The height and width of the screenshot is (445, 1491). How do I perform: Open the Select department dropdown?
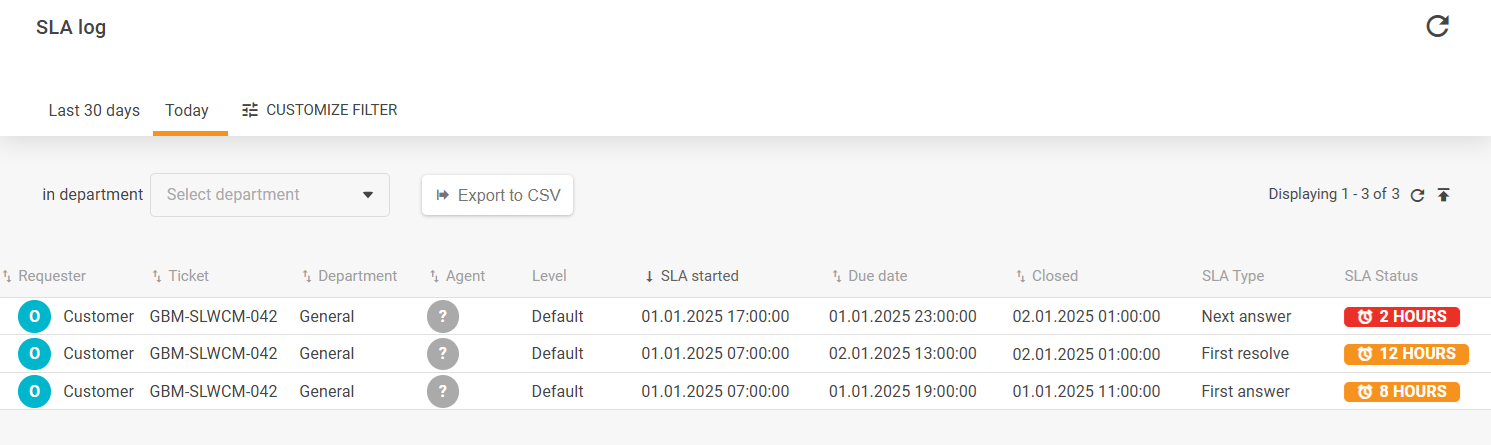pyautogui.click(x=269, y=195)
